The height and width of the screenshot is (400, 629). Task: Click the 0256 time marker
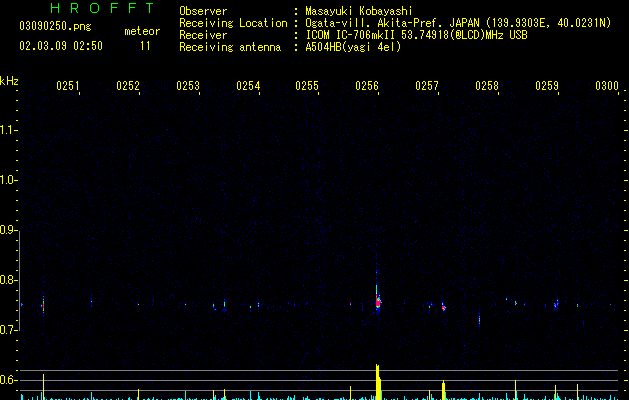tap(367, 85)
